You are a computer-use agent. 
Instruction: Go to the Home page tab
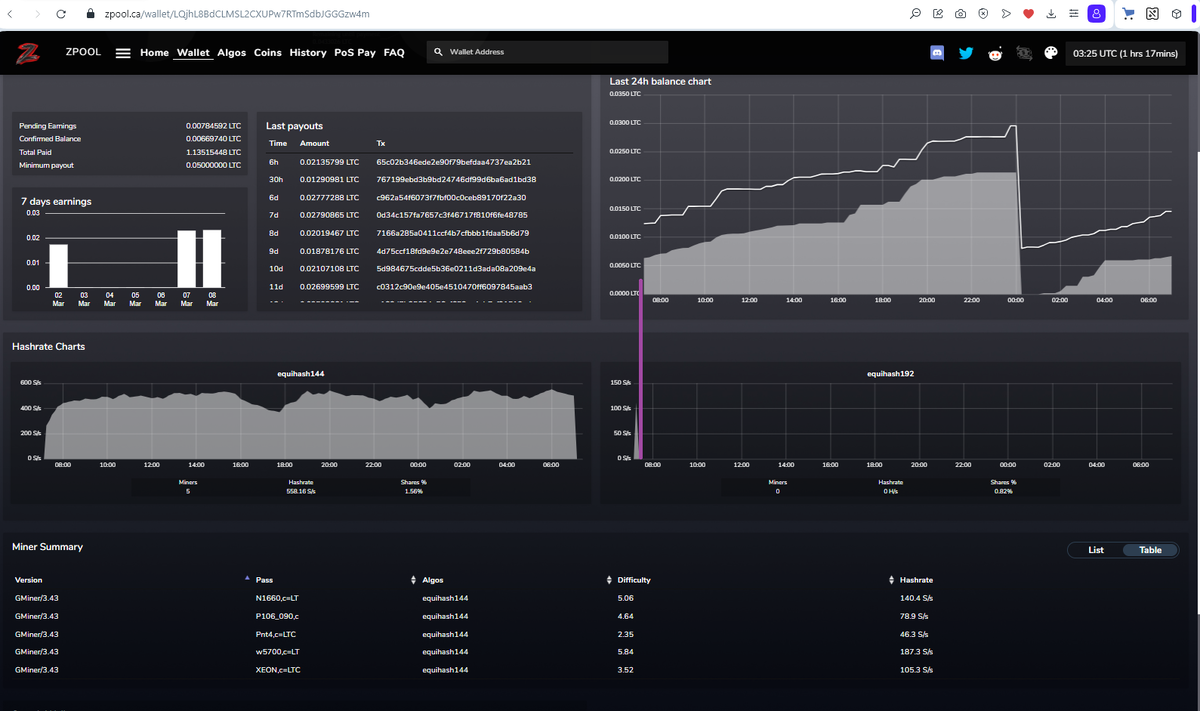tap(154, 52)
